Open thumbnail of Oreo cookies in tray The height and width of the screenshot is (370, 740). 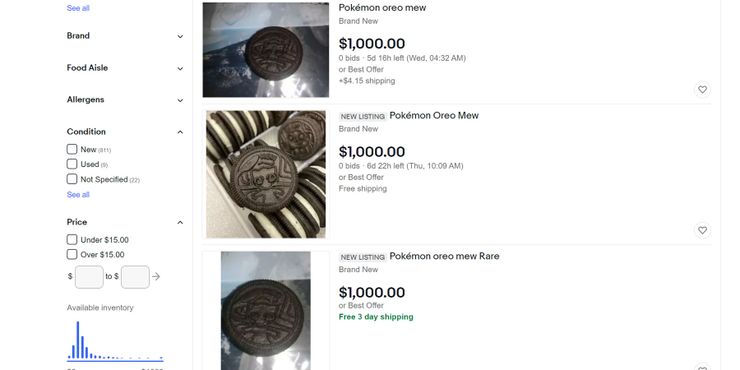tap(266, 174)
